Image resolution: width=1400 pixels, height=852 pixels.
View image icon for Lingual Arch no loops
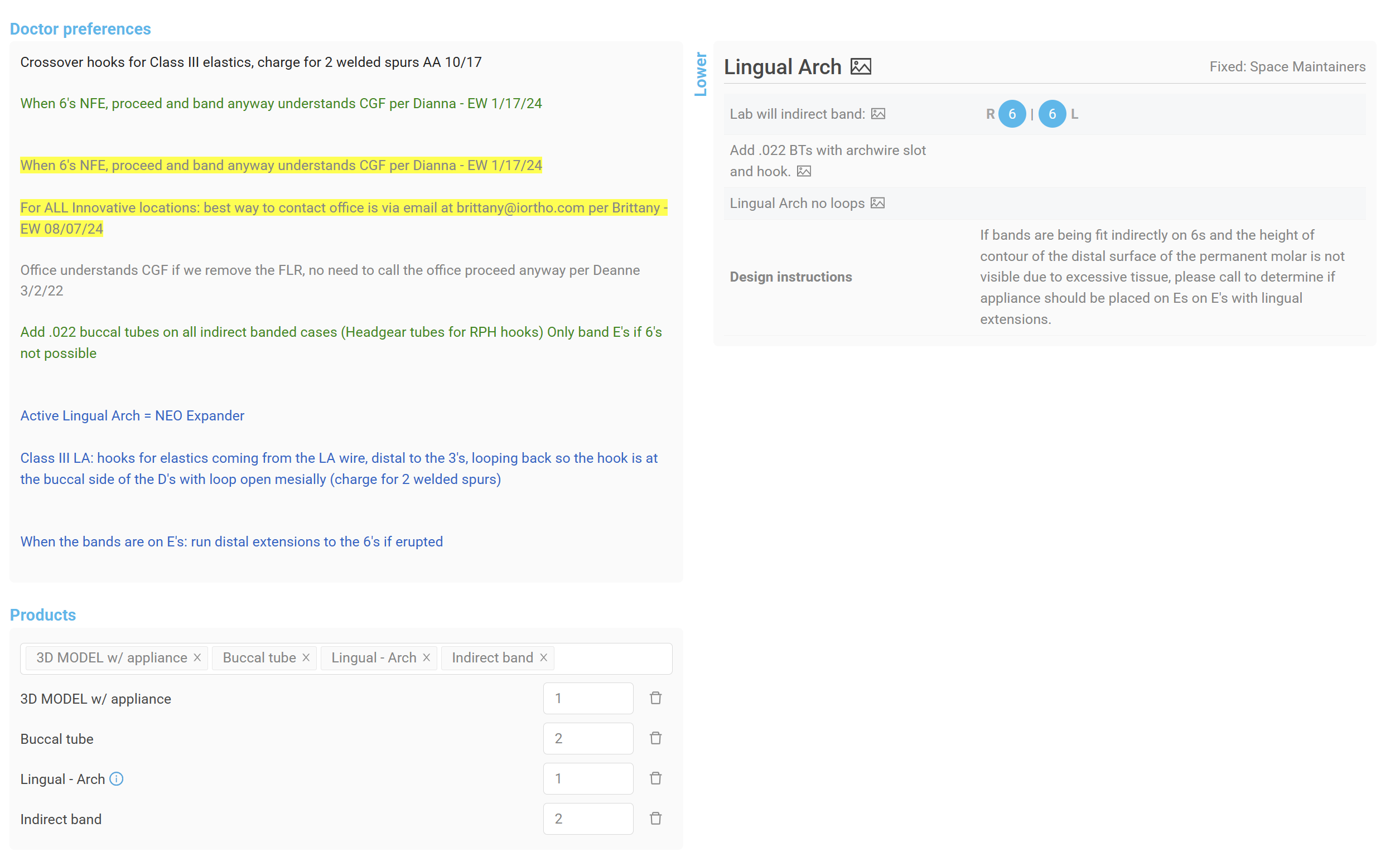pyautogui.click(x=877, y=204)
